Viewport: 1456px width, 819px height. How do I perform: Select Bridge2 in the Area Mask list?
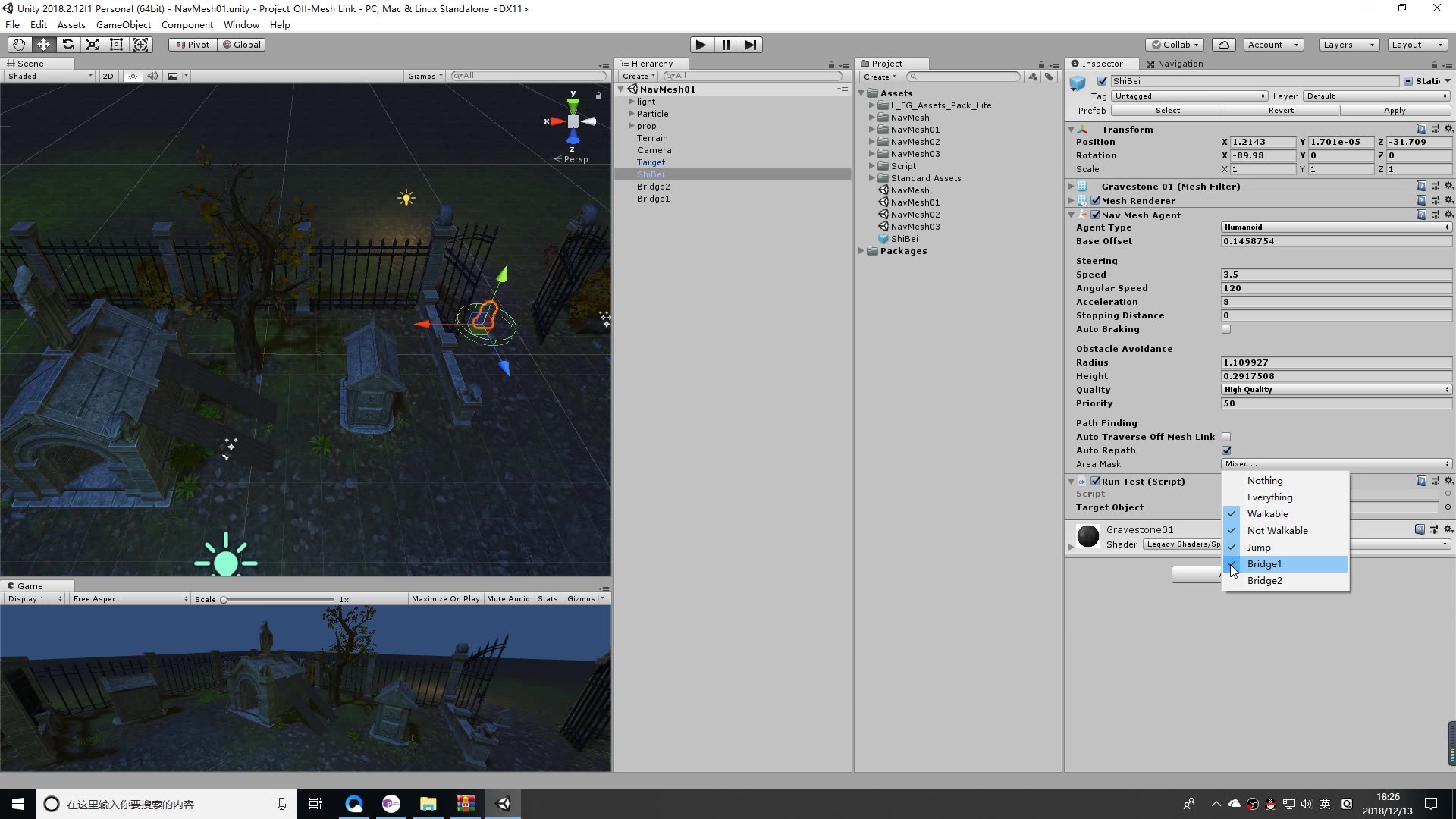(x=1265, y=580)
